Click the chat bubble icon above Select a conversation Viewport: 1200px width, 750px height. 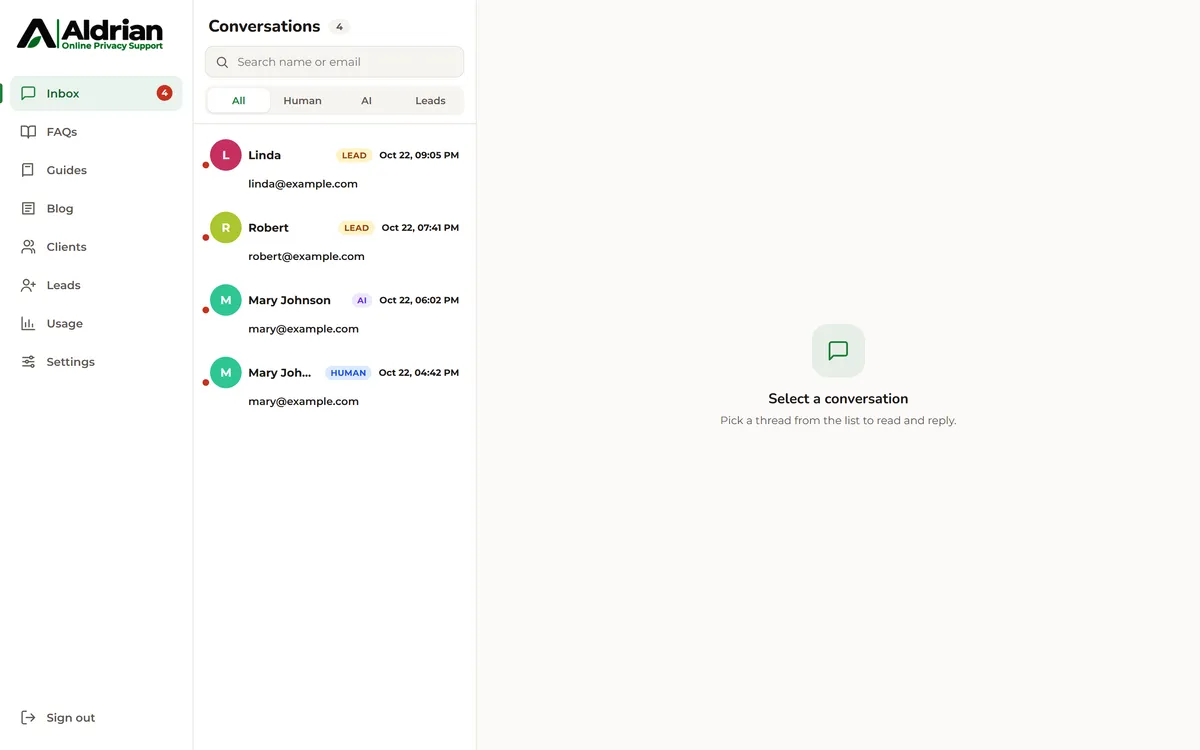pyautogui.click(x=838, y=351)
